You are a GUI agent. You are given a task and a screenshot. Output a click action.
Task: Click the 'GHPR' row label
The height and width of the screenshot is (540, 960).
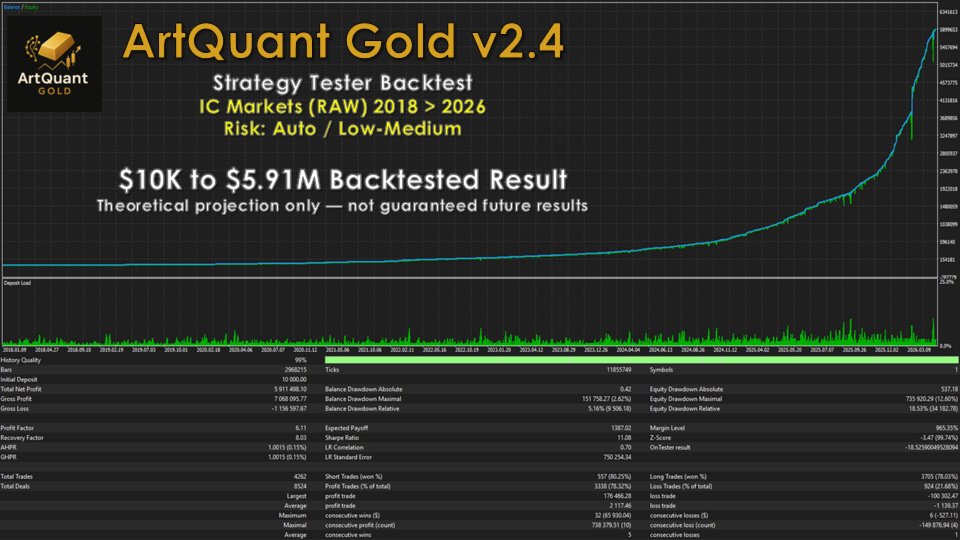coord(9,457)
